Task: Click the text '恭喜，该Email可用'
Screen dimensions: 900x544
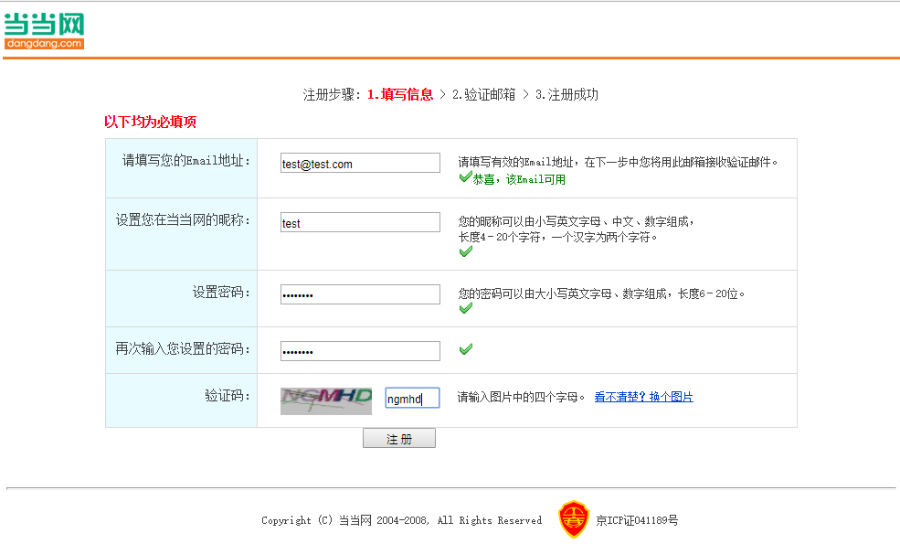Action: coord(519,180)
